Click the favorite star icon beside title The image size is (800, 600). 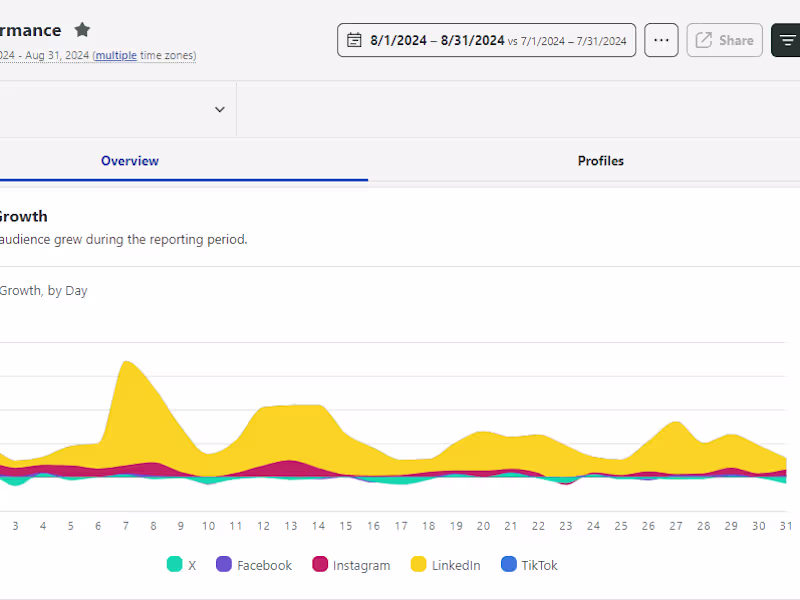pos(82,30)
